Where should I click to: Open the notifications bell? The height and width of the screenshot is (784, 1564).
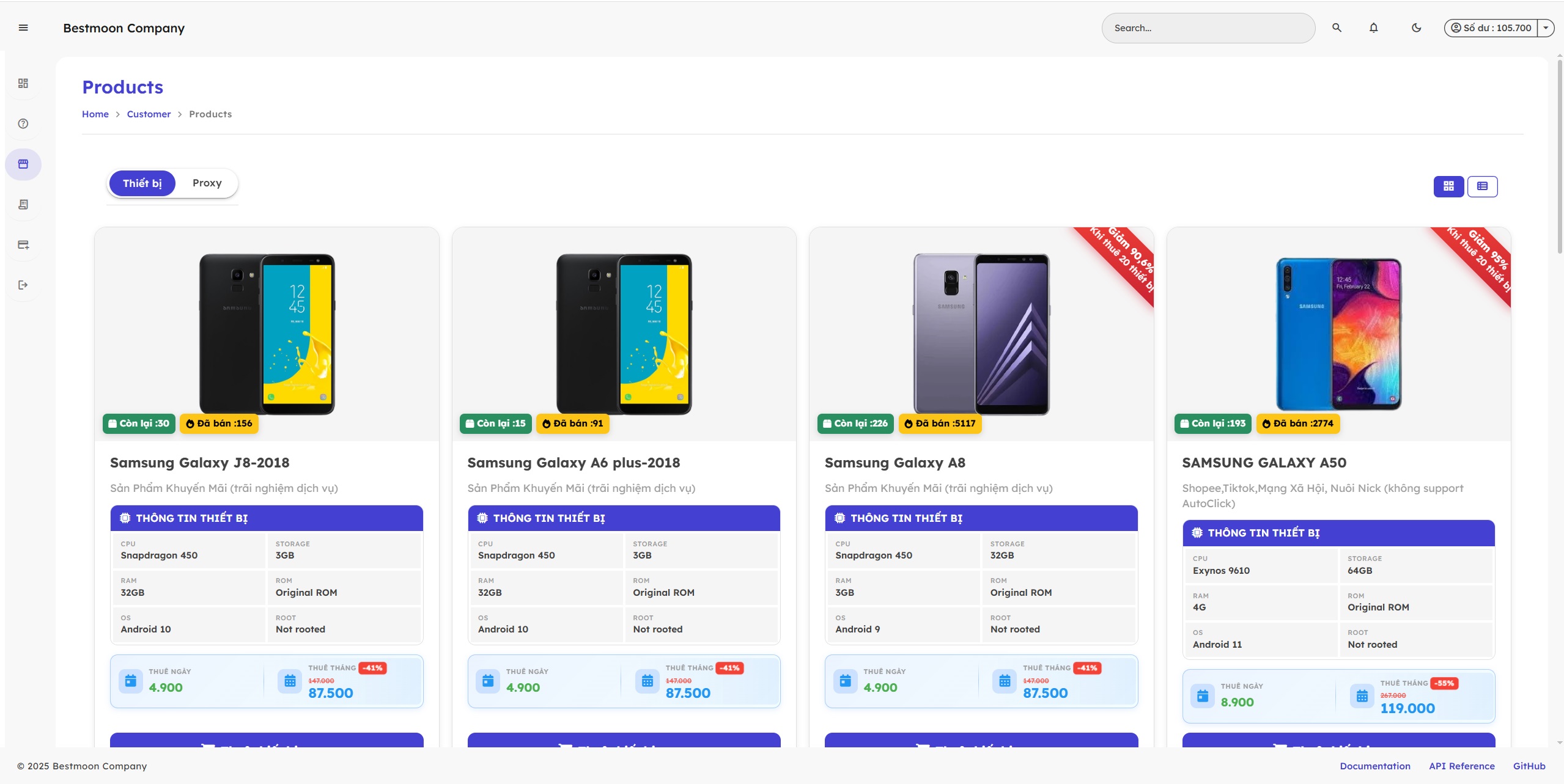click(1373, 27)
